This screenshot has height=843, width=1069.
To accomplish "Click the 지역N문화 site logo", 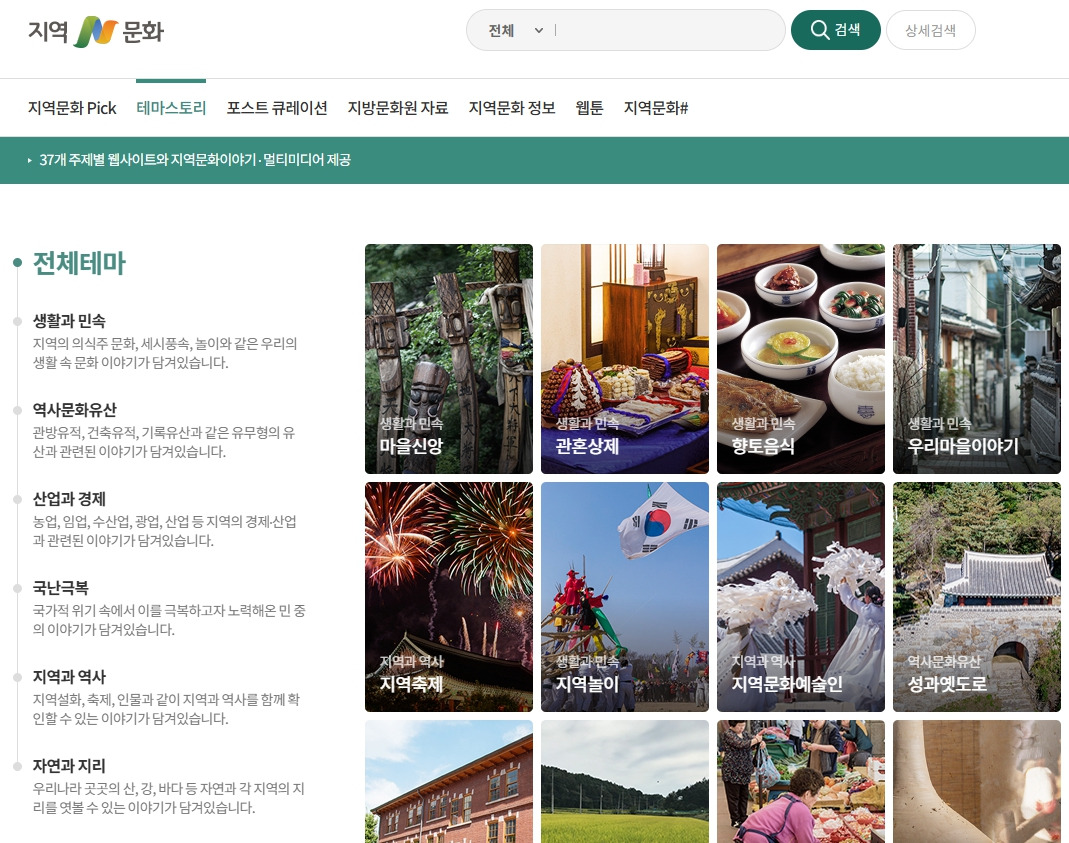I will [x=95, y=31].
